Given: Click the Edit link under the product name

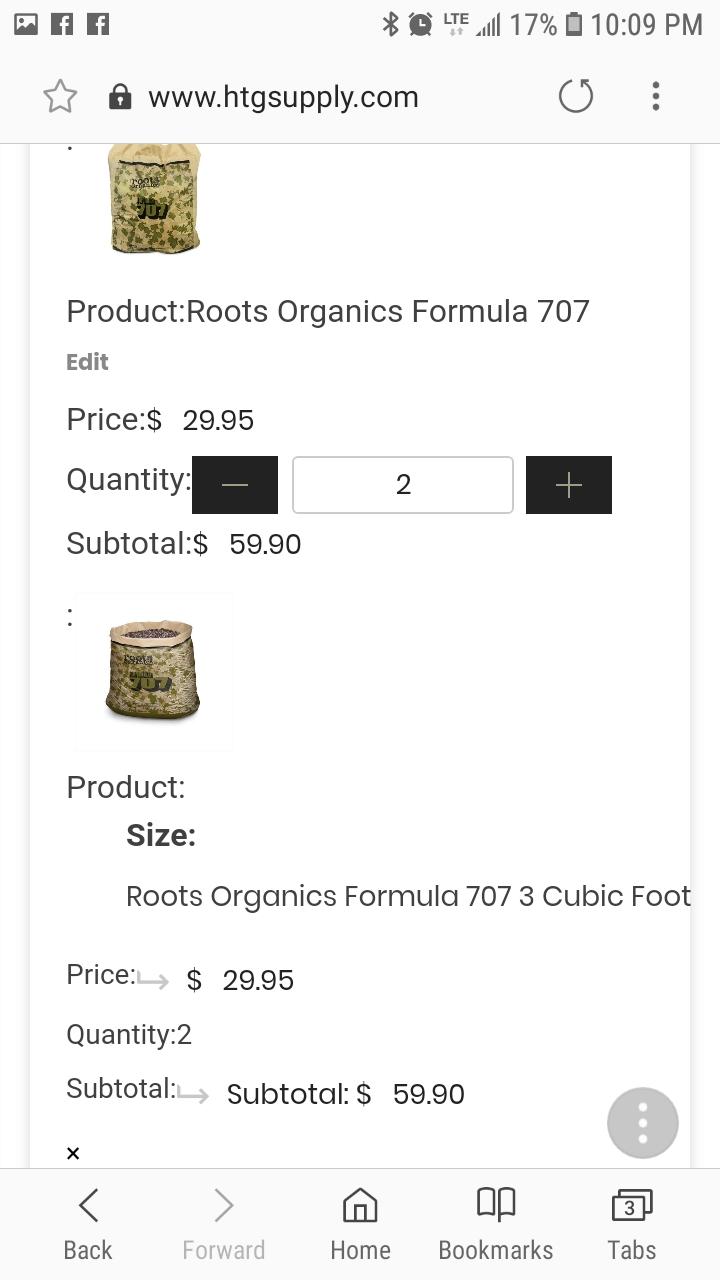Looking at the screenshot, I should [x=87, y=362].
